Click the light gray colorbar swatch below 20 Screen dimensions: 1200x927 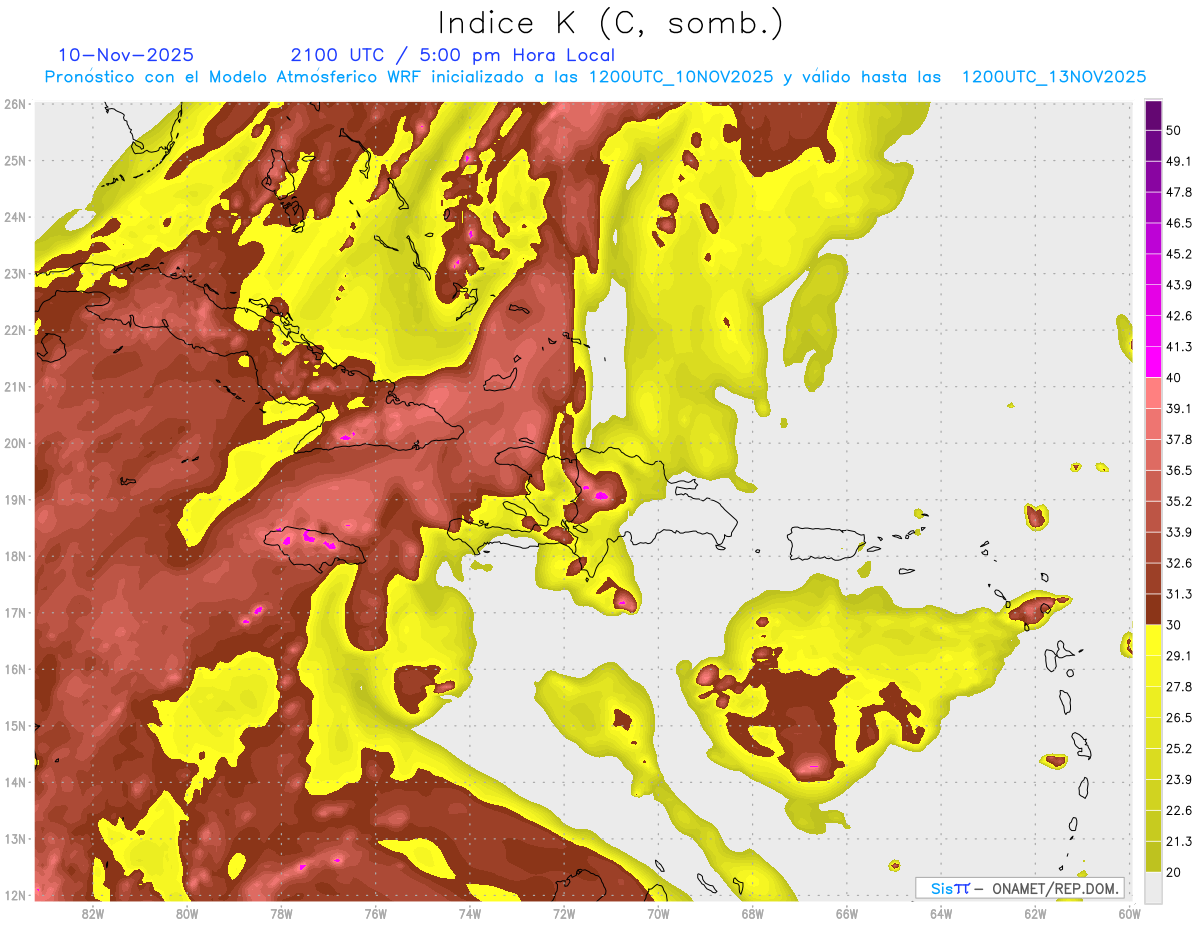click(x=1153, y=887)
